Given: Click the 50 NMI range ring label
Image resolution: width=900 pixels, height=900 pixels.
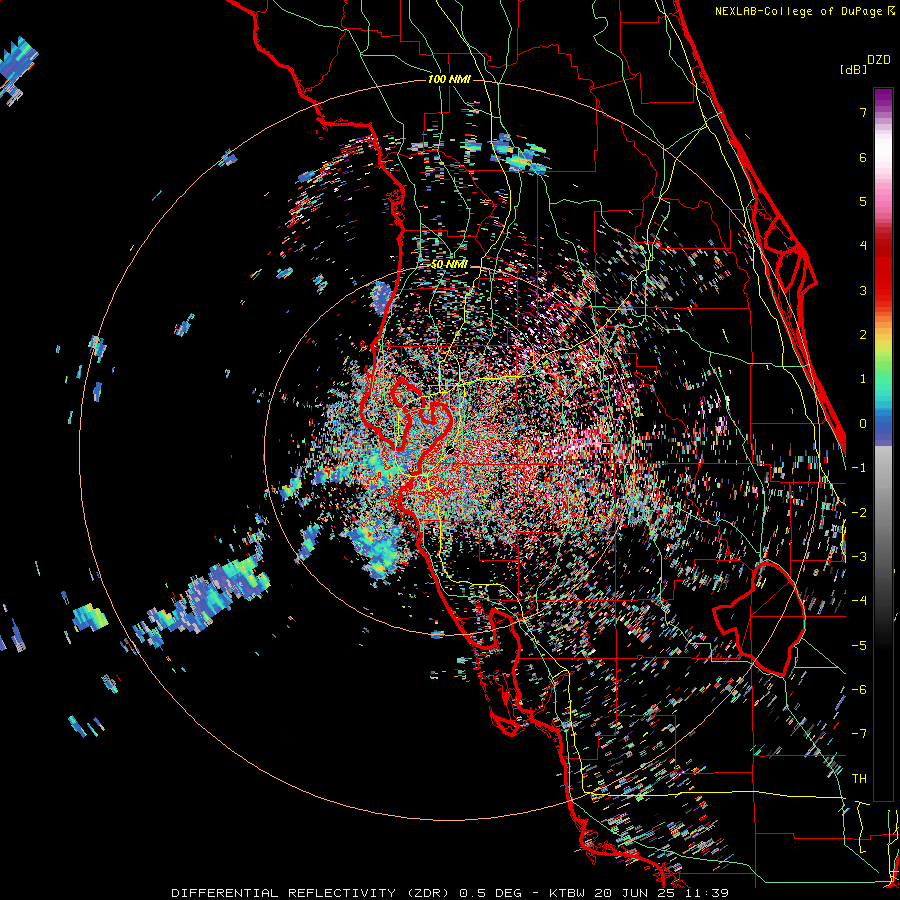Looking at the screenshot, I should click(449, 265).
